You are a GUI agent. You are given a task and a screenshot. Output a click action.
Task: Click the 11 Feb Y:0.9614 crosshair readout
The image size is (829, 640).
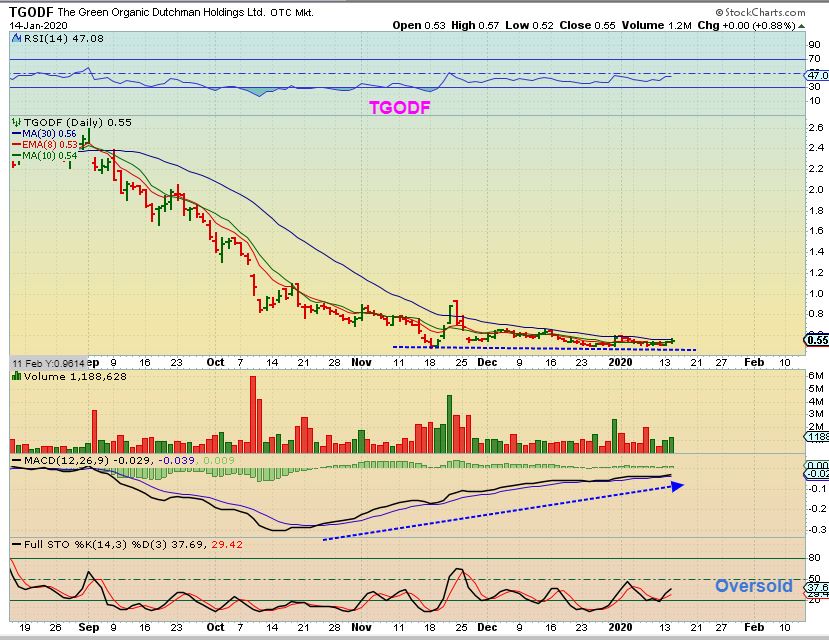(x=48, y=363)
